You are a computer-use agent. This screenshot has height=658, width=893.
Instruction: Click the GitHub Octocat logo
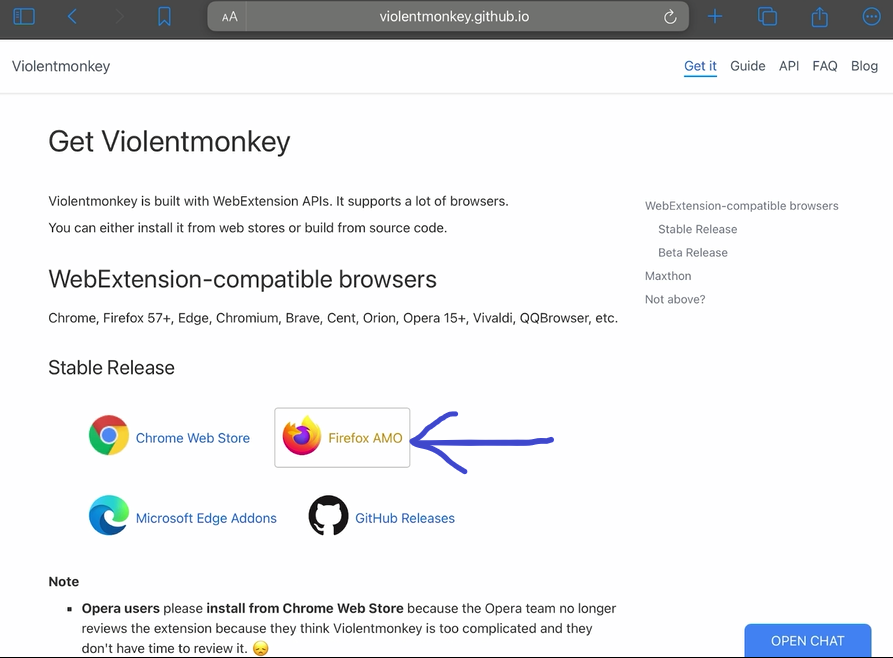[x=328, y=517]
